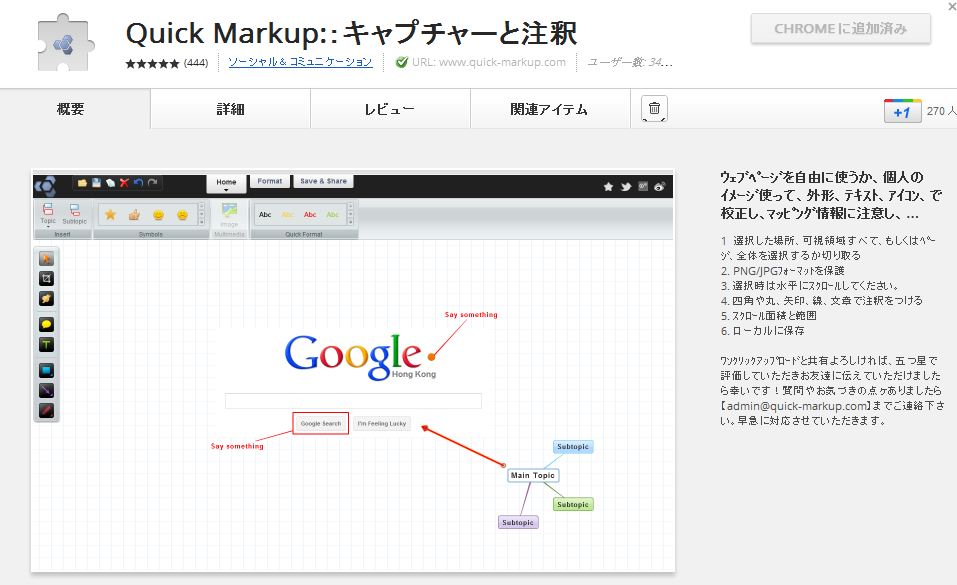Select the thumbs-up symbol

pyautogui.click(x=134, y=214)
